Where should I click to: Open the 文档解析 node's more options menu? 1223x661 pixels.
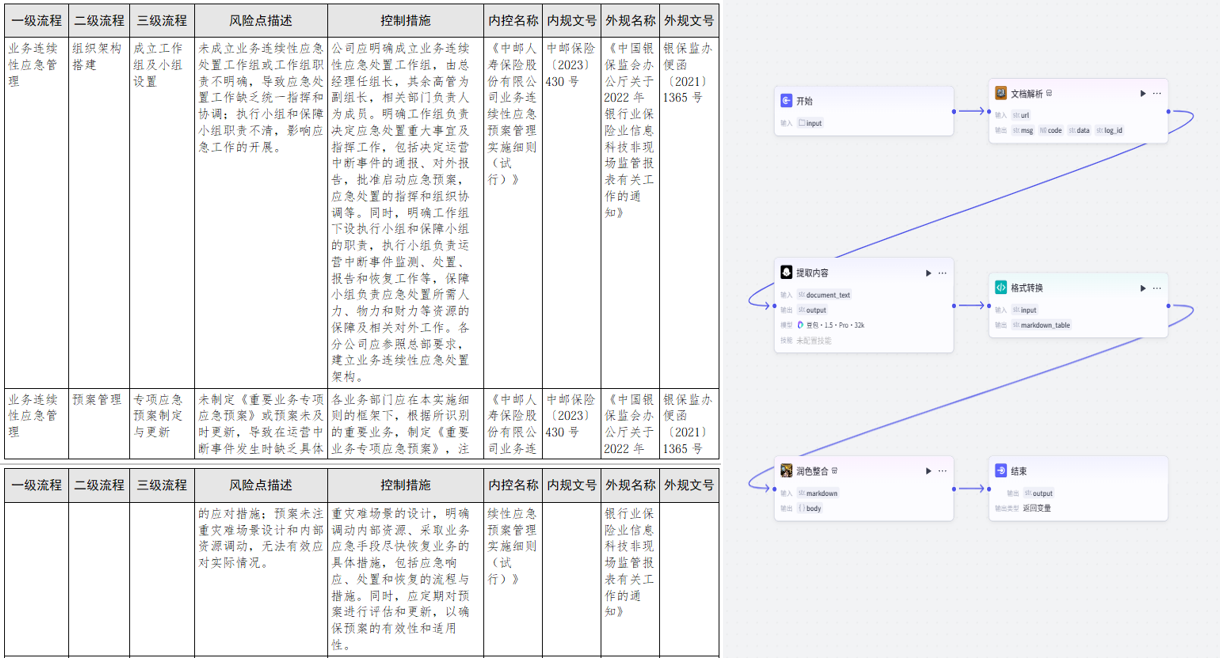(x=1157, y=94)
